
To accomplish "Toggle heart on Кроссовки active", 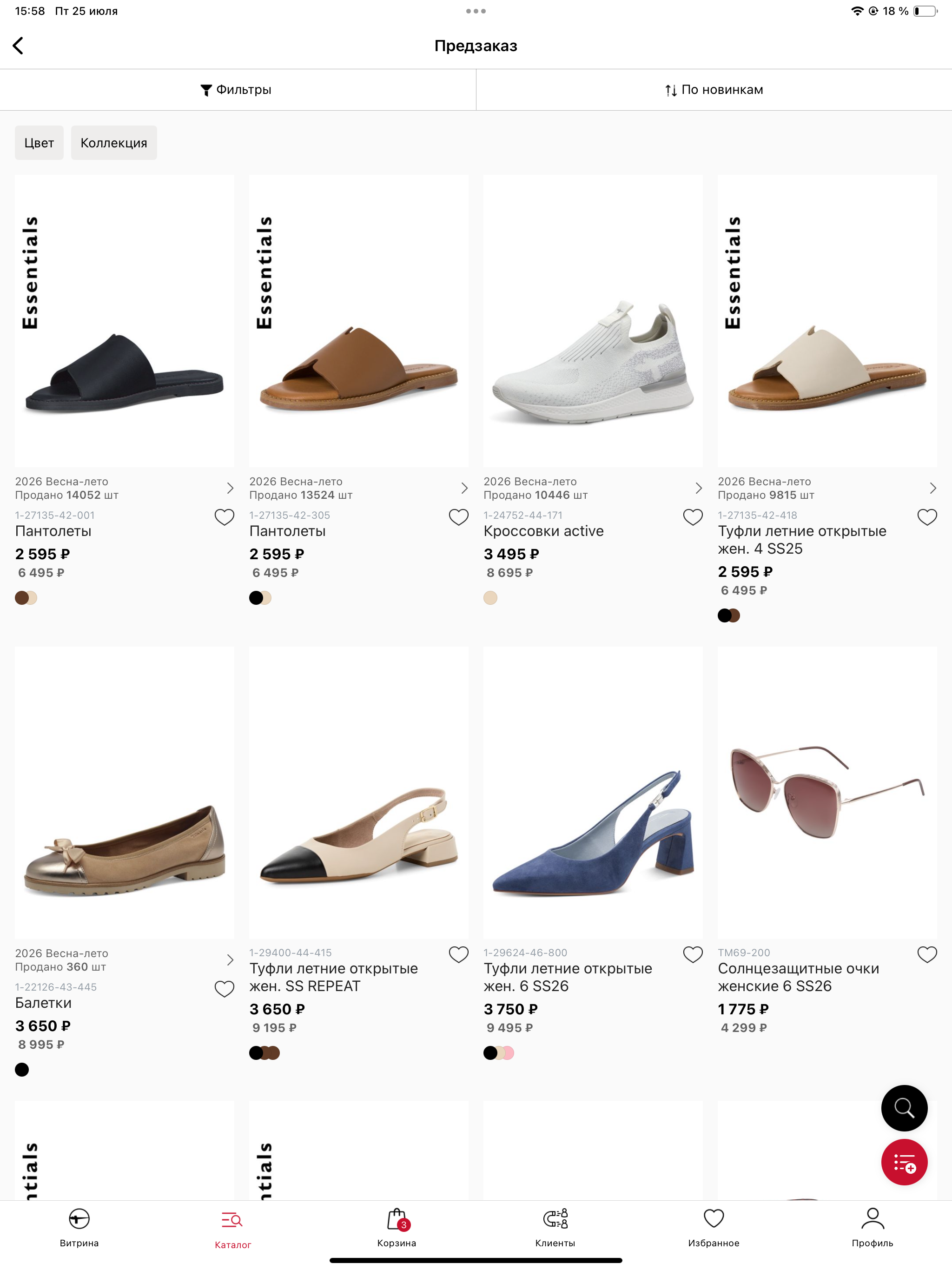I will point(693,517).
